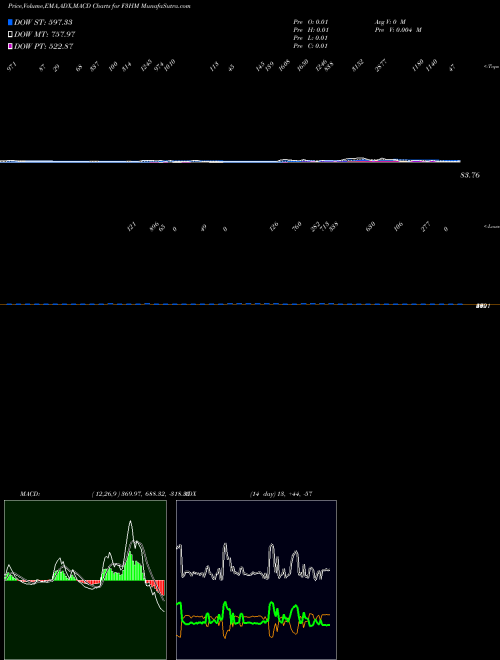
Task: Click the Pre V: 0.004 M value
Action: pos(398,30)
